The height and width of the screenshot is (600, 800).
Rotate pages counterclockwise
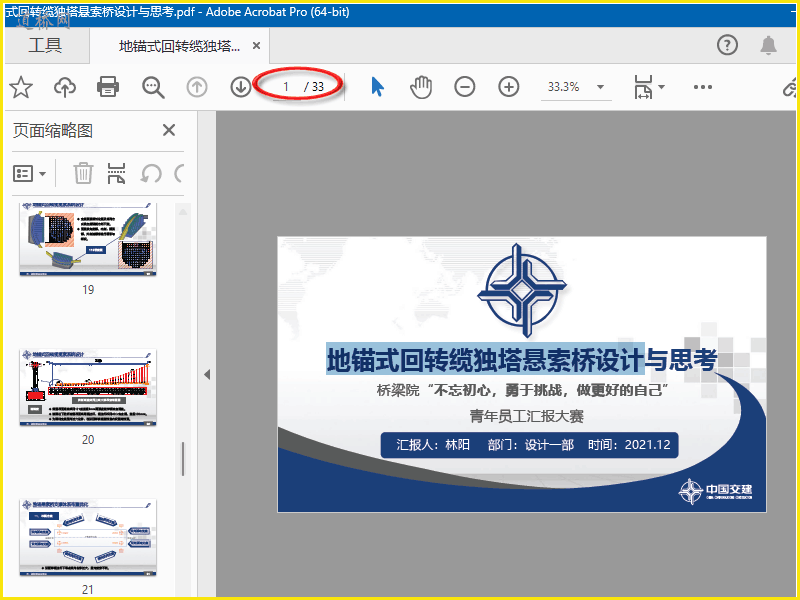coord(151,173)
